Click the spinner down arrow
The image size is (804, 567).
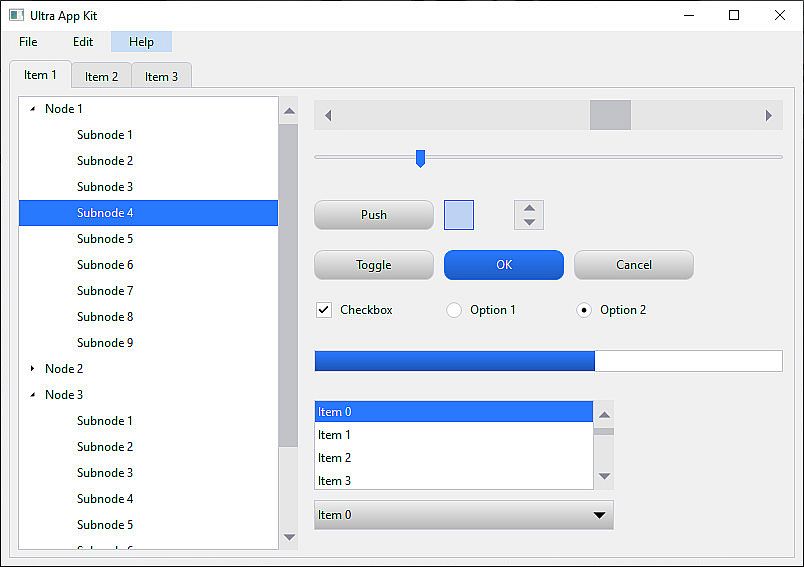(529, 222)
